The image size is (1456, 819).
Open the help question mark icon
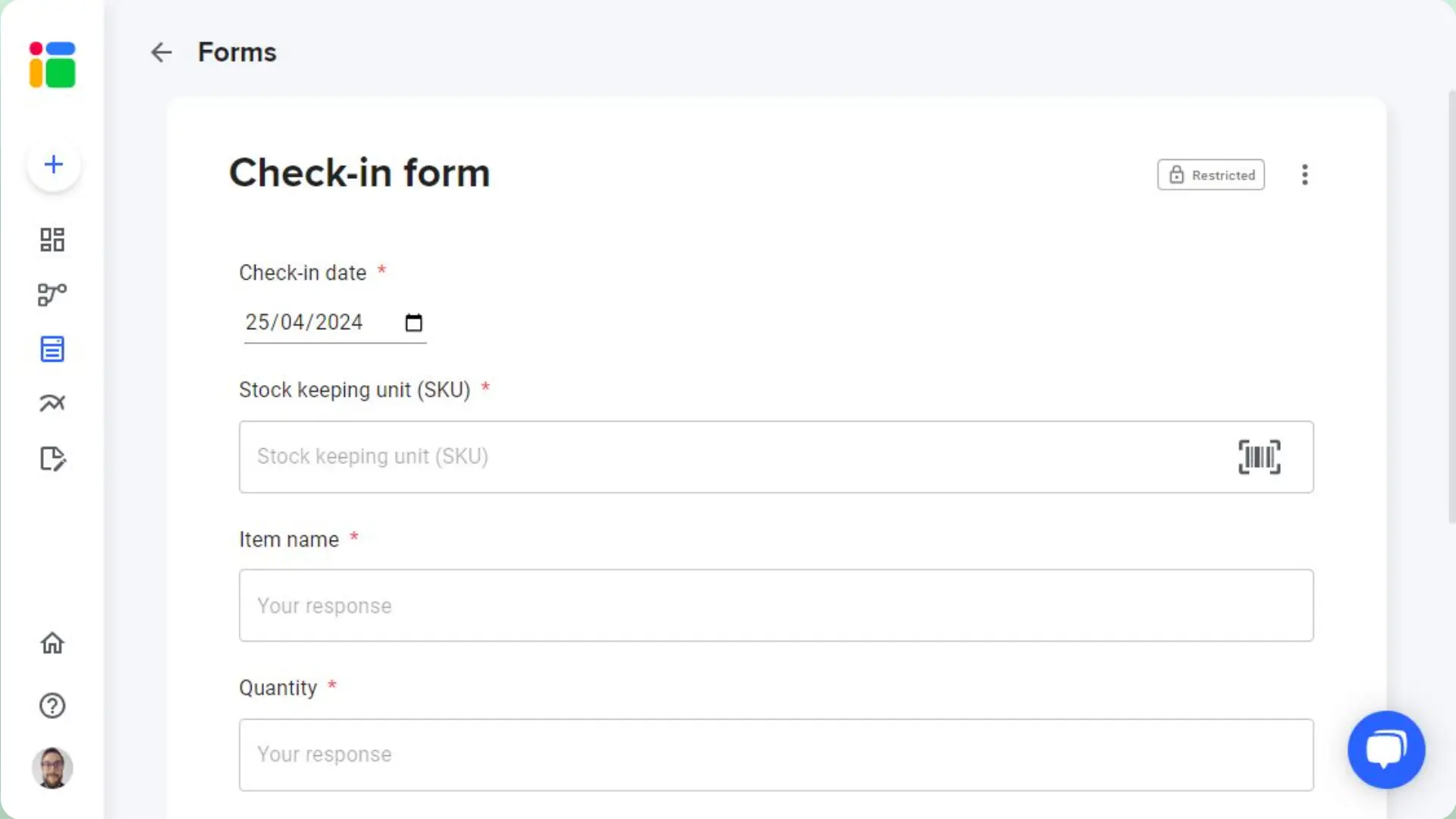coord(52,706)
